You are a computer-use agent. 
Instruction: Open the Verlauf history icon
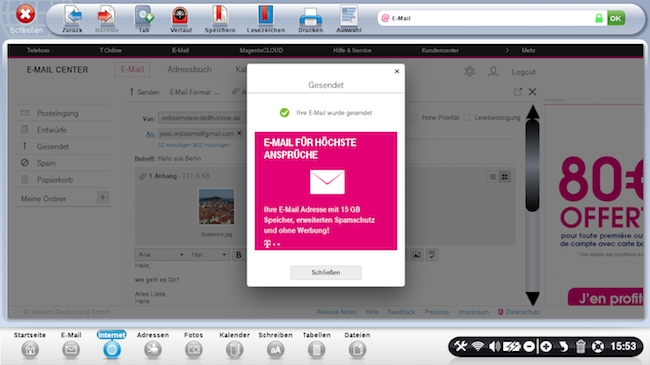[180, 16]
